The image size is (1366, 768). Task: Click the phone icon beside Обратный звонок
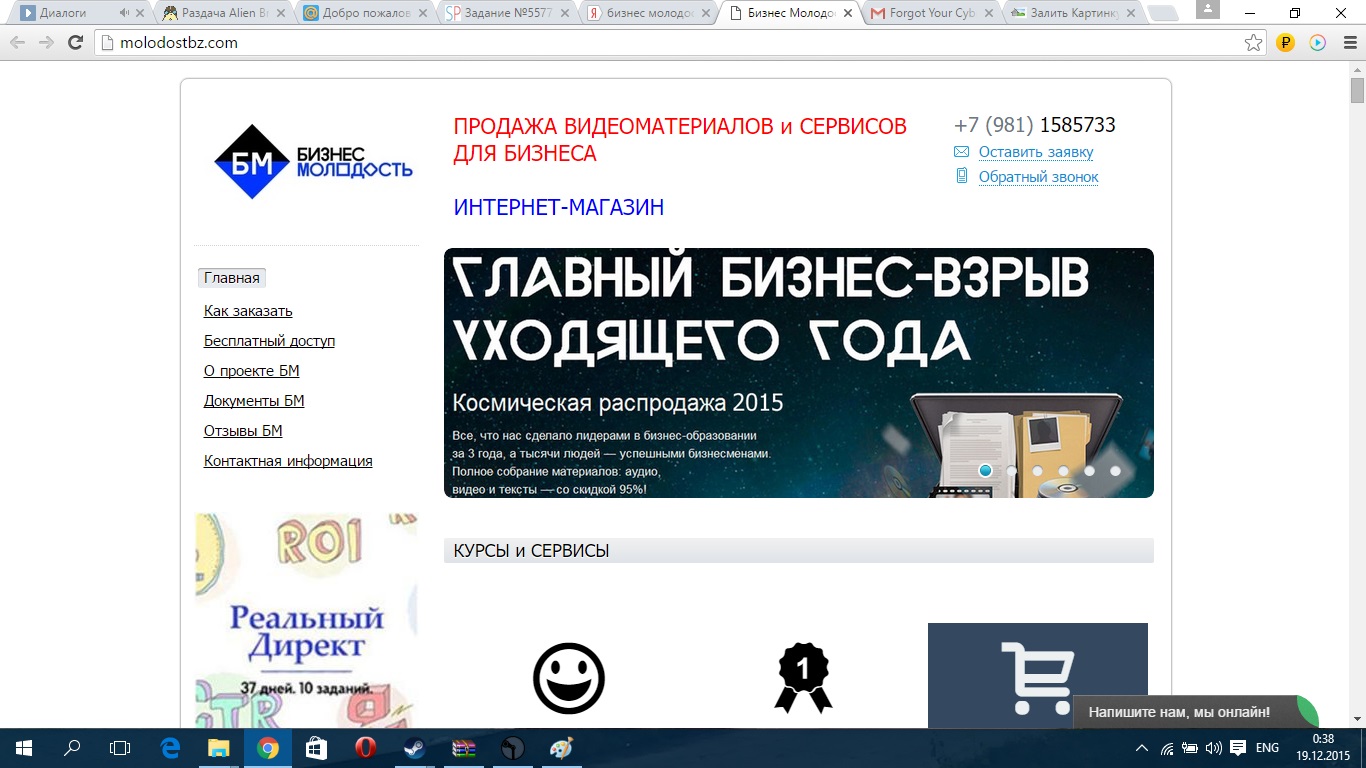click(962, 176)
